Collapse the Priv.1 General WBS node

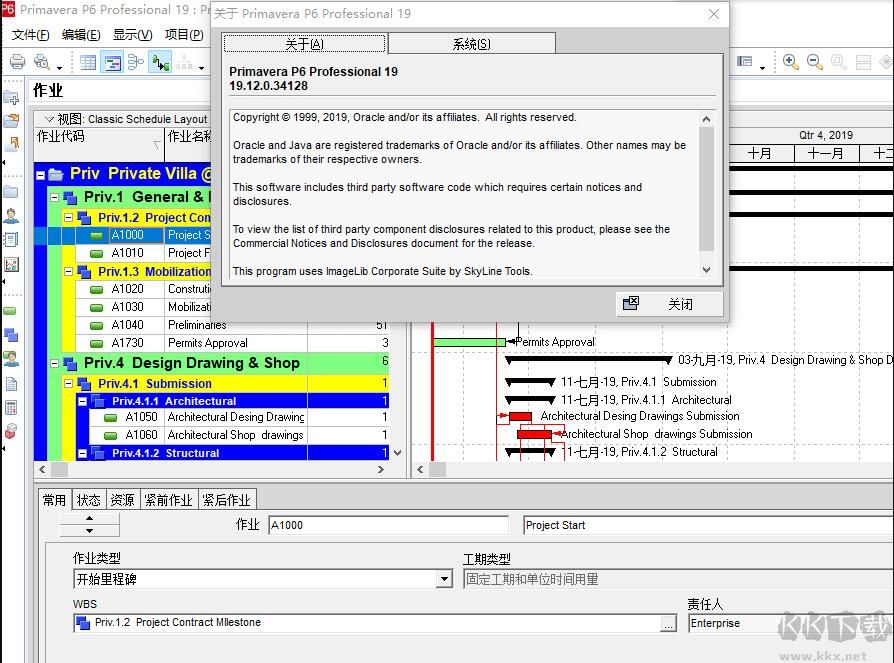[55, 197]
